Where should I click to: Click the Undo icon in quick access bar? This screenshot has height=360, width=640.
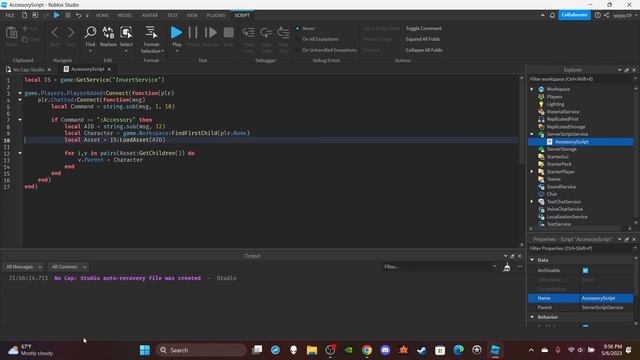78,15
